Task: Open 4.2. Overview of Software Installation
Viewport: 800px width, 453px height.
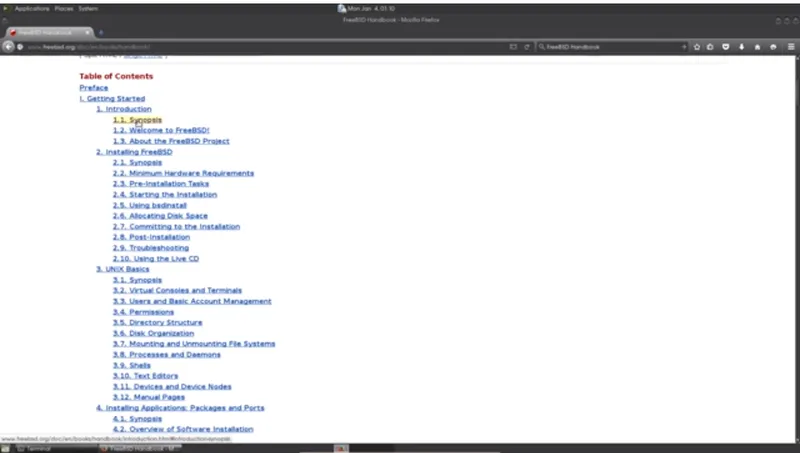Action: tap(183, 430)
